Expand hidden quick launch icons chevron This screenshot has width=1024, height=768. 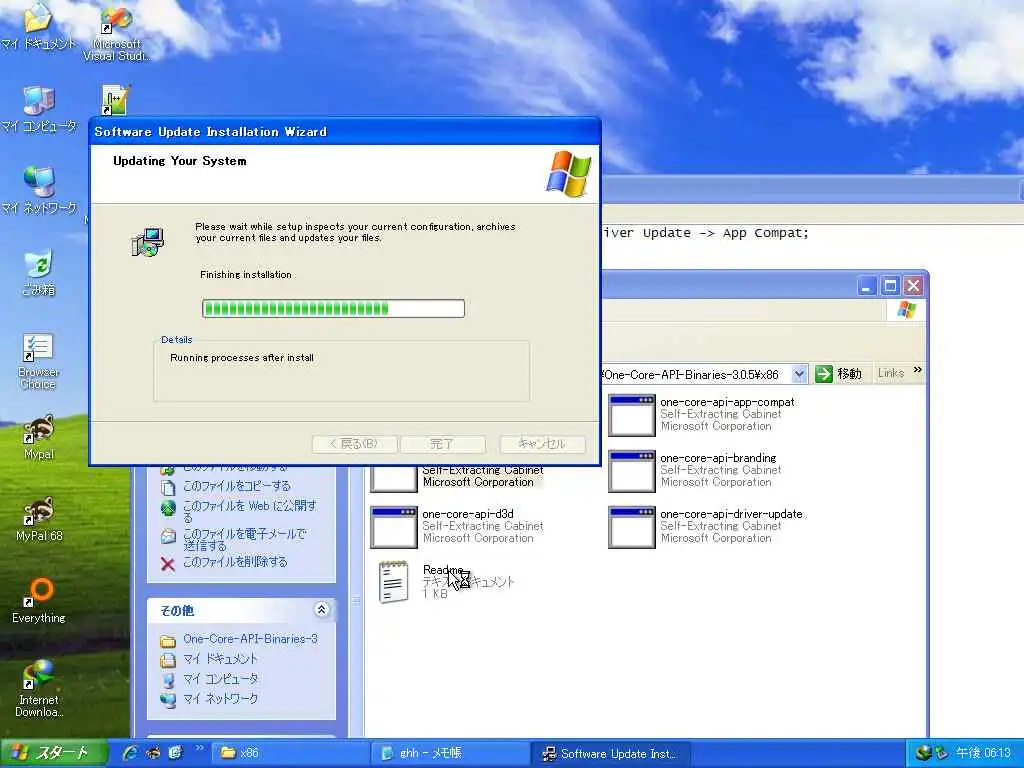click(x=200, y=748)
